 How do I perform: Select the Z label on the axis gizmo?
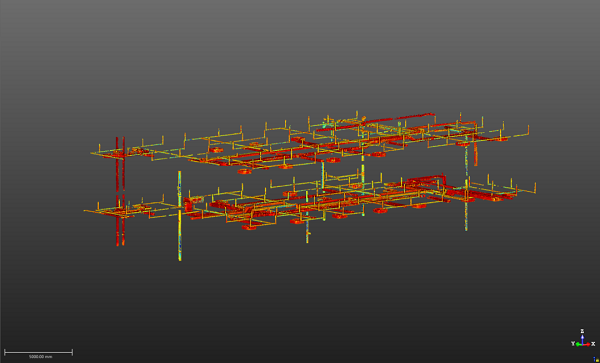pyautogui.click(x=582, y=331)
